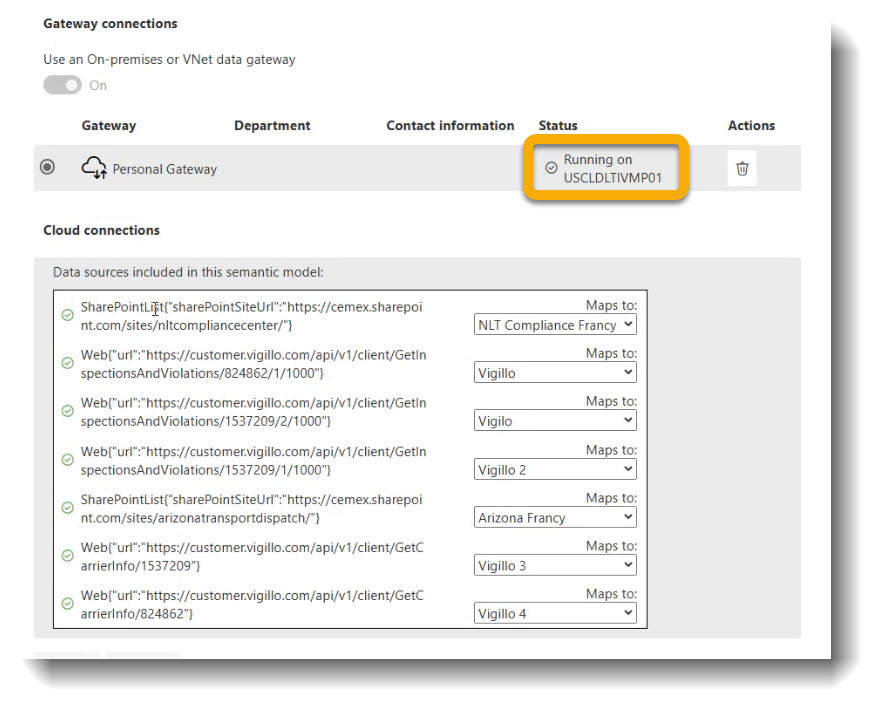Click the nltcompliancecenter SharePointList source text
883x711 pixels.
pyautogui.click(x=251, y=316)
